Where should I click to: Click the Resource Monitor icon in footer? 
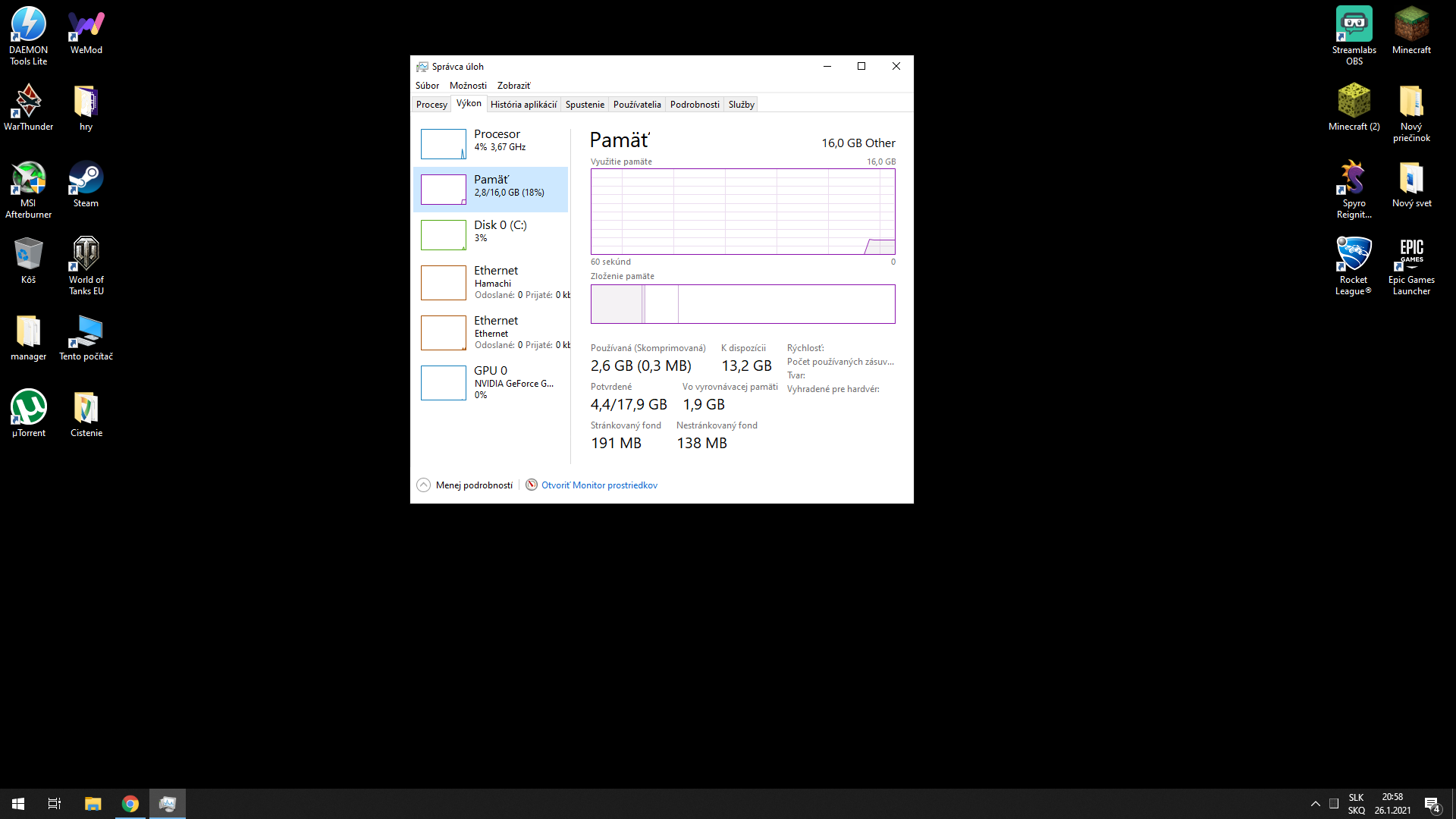tap(532, 485)
